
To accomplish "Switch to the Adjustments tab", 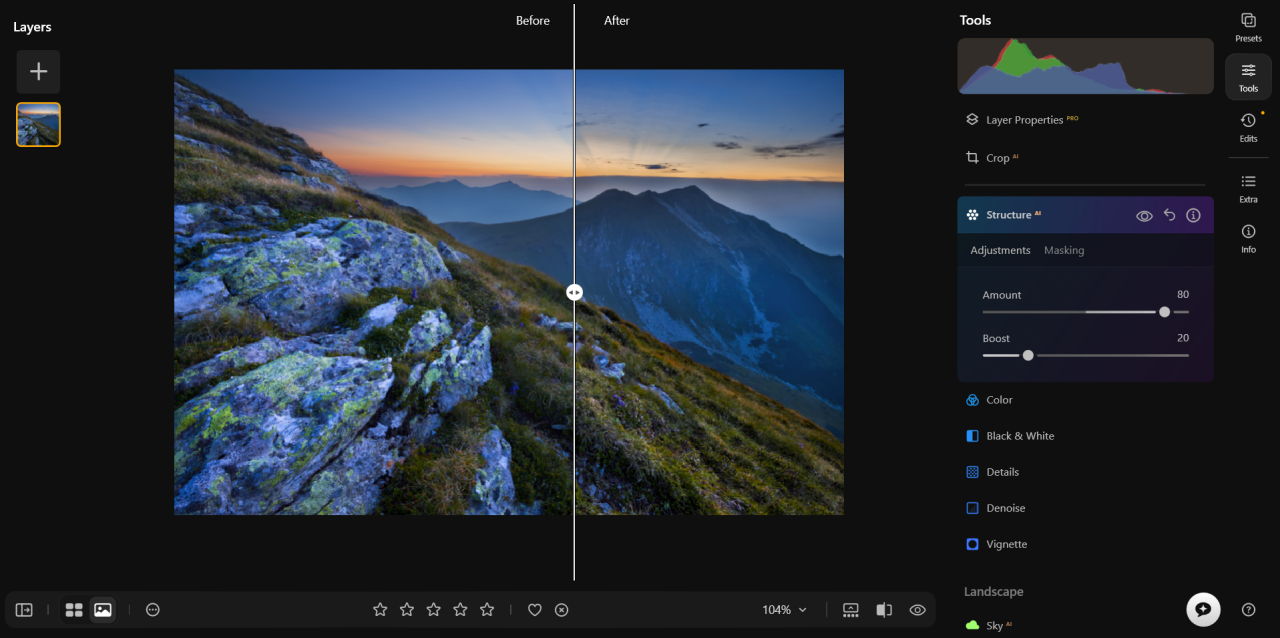I will point(1000,250).
